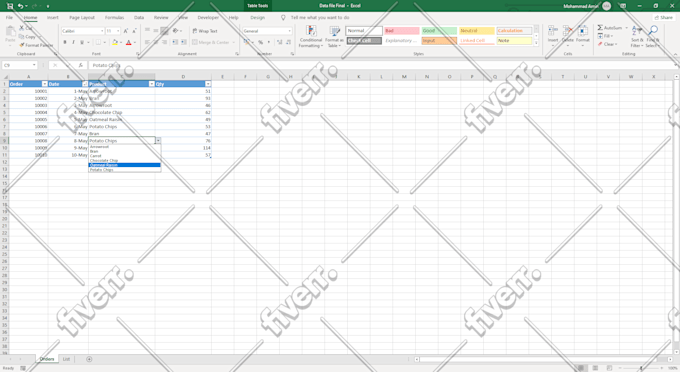Decrease the font size
680x372 pixels.
pos(134,31)
